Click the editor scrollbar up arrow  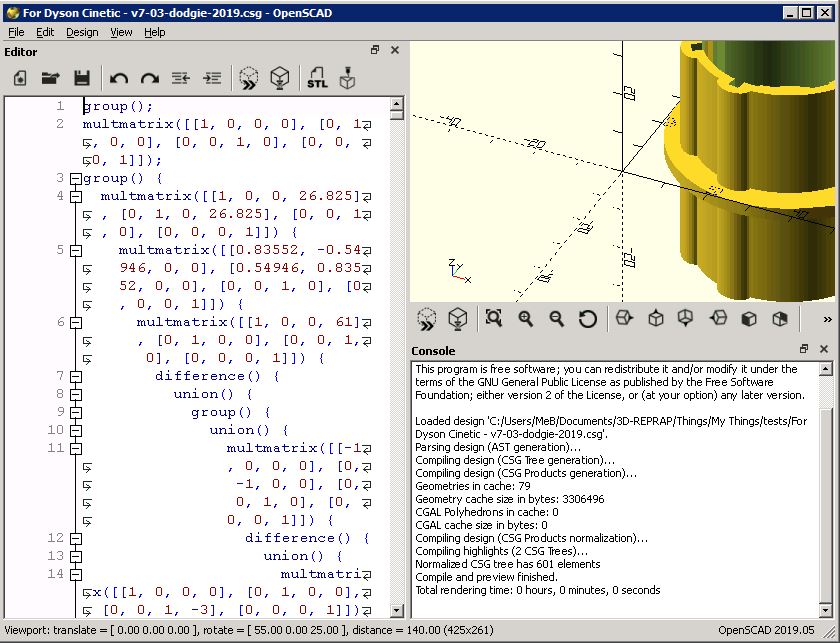coord(396,103)
